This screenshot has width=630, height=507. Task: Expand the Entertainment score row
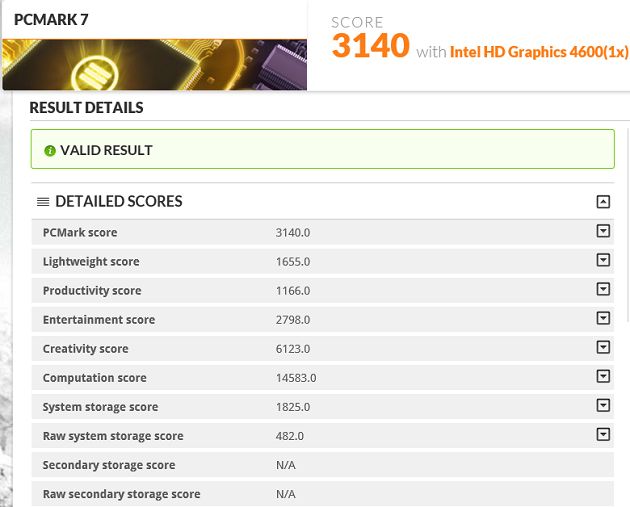(x=603, y=318)
